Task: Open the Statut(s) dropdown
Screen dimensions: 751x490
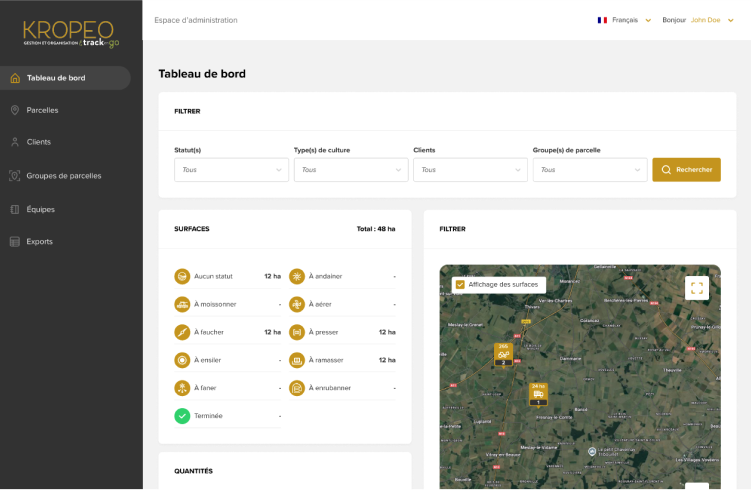Action: coord(231,170)
